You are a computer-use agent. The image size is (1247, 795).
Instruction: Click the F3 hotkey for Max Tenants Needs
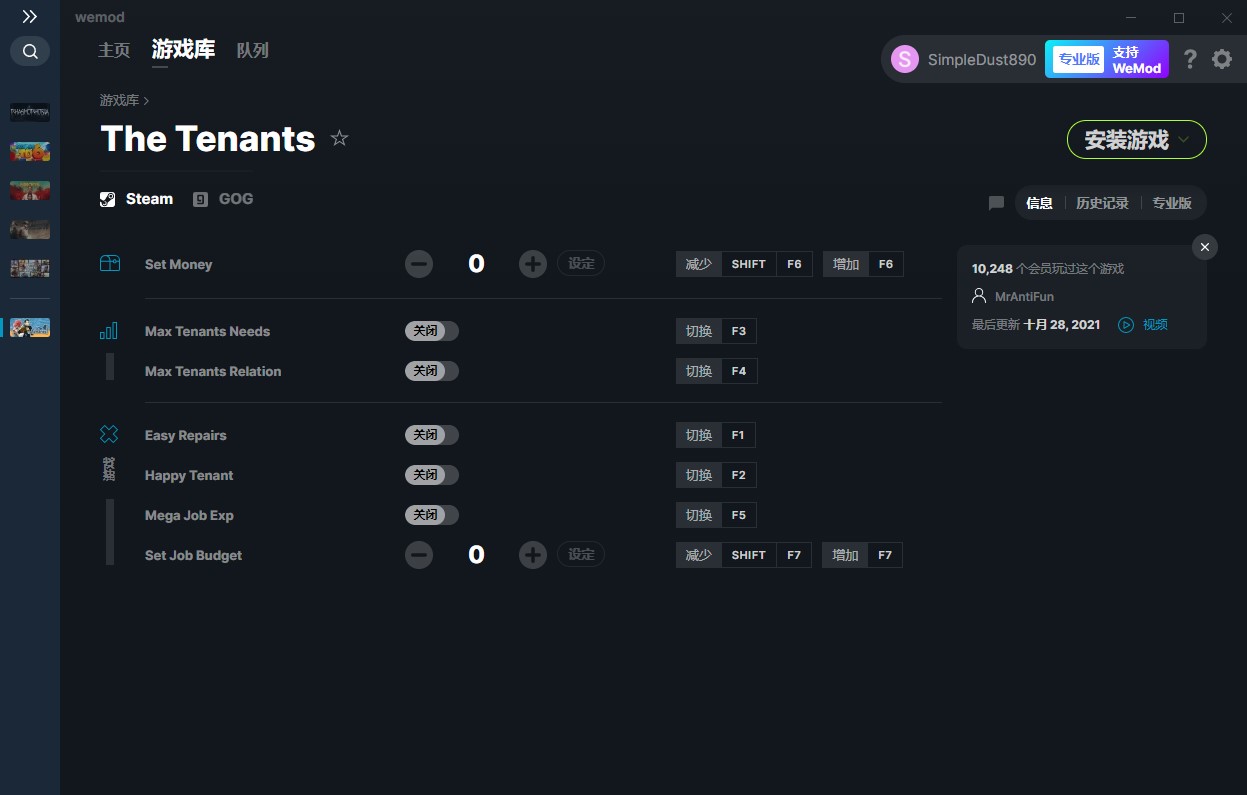pos(738,331)
